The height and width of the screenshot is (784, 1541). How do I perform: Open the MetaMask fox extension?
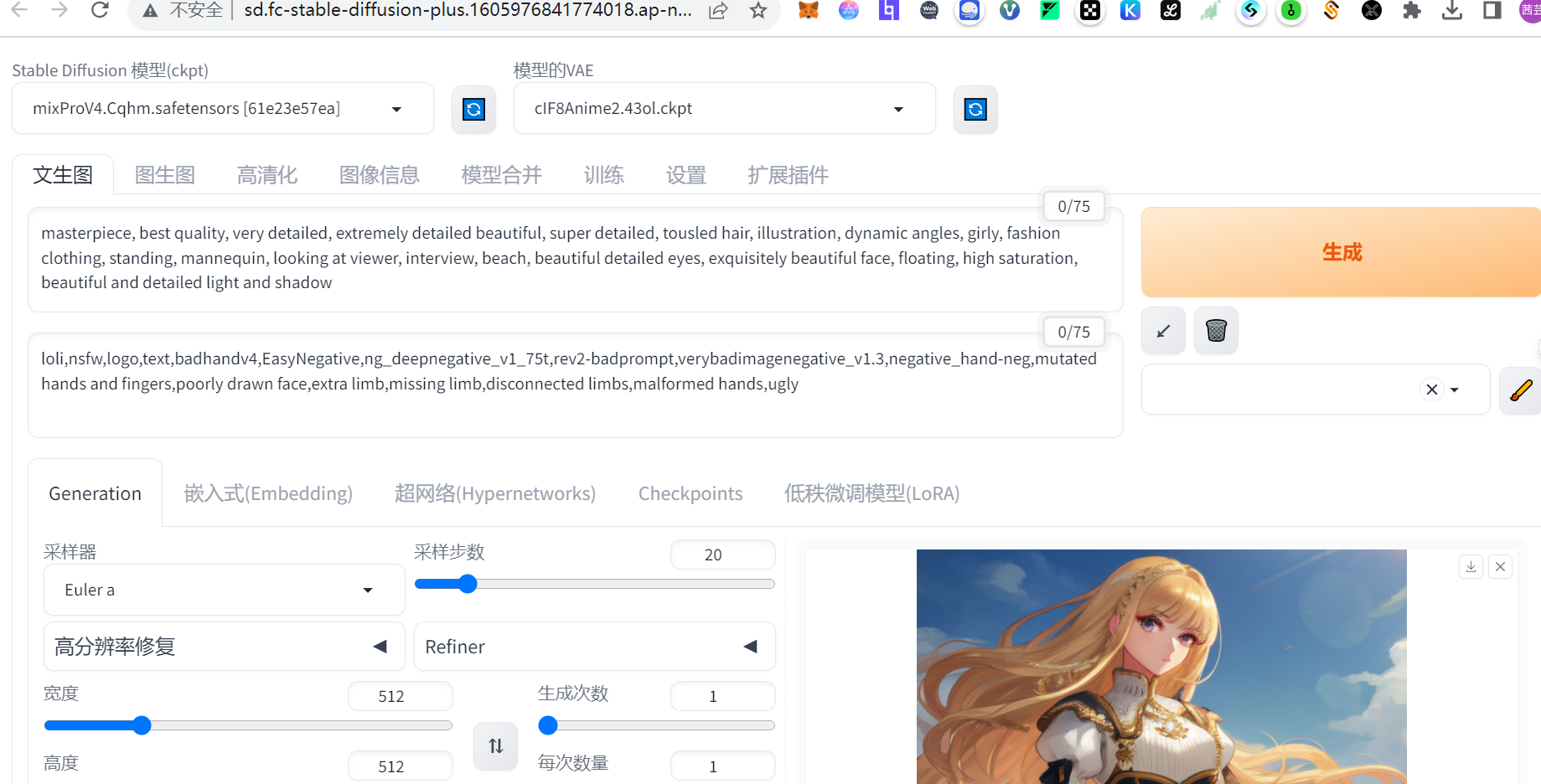[x=808, y=11]
